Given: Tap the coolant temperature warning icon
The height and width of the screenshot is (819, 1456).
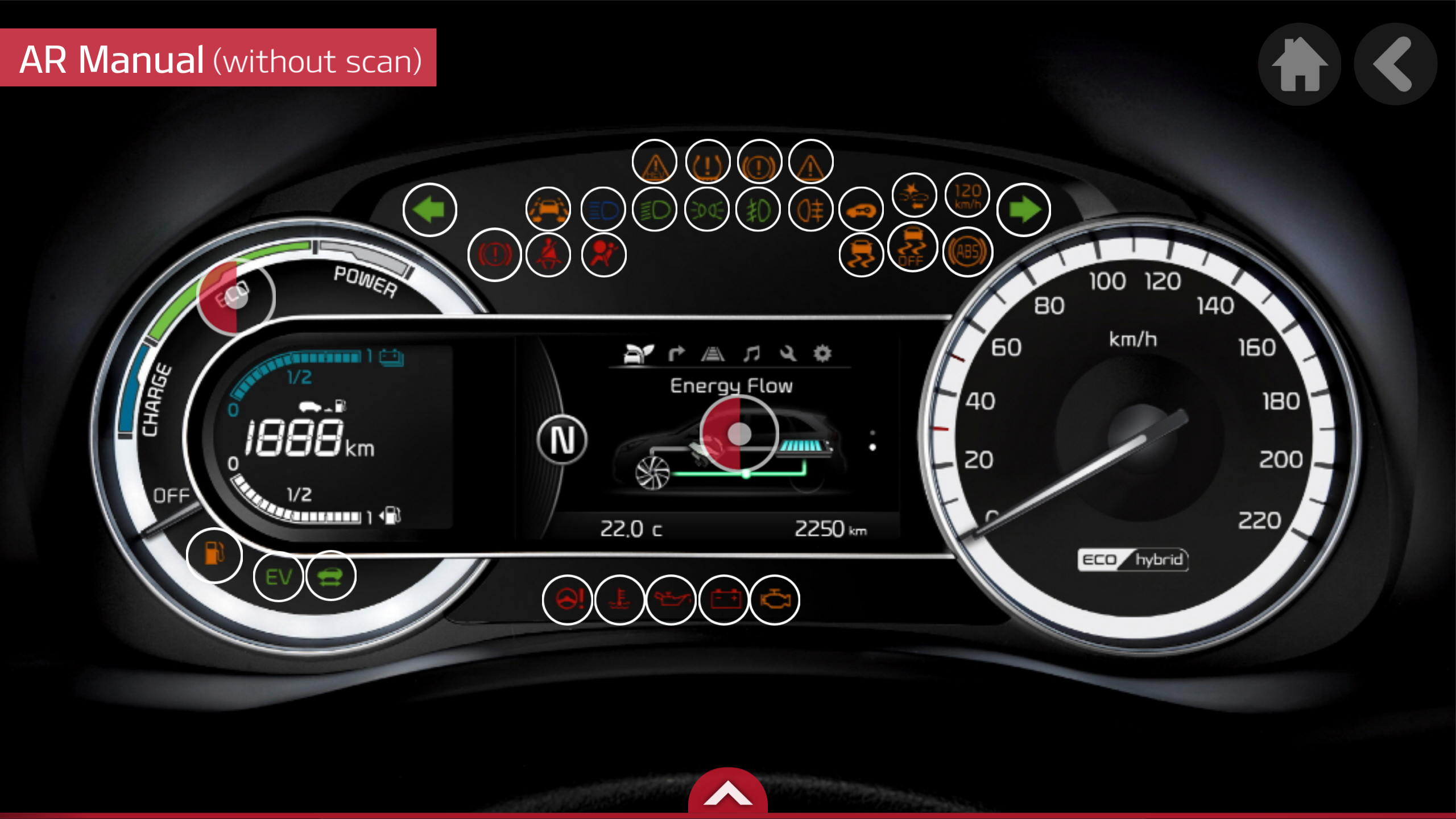Looking at the screenshot, I should pyautogui.click(x=620, y=599).
